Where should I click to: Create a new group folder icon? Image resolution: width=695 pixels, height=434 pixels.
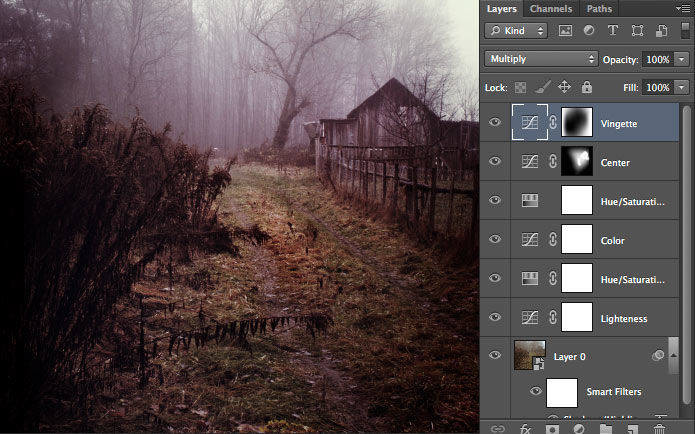606,429
